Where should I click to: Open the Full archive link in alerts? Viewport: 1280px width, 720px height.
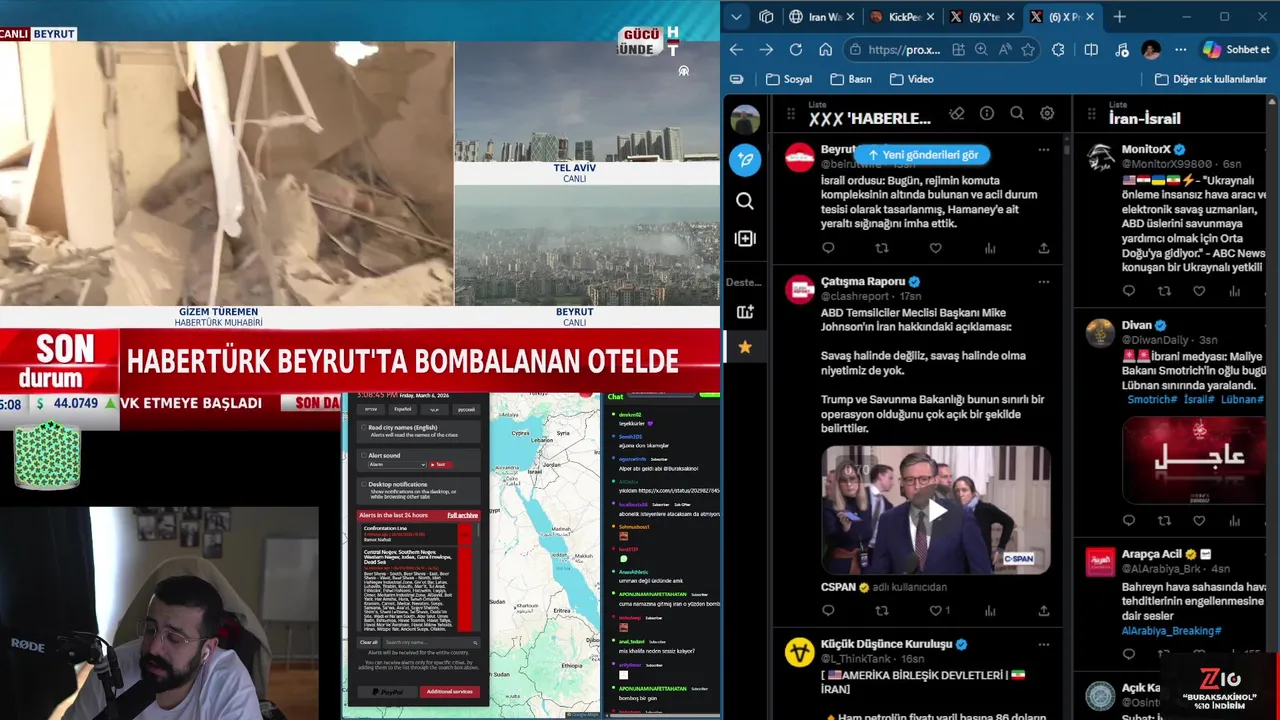tap(462, 515)
